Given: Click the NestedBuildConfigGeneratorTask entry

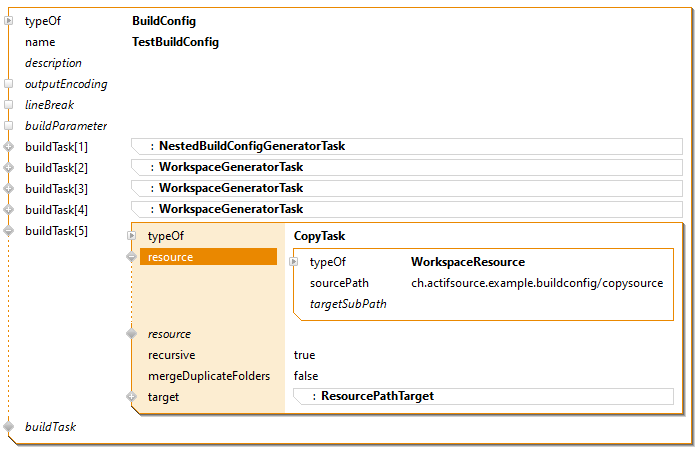Looking at the screenshot, I should pyautogui.click(x=251, y=146).
